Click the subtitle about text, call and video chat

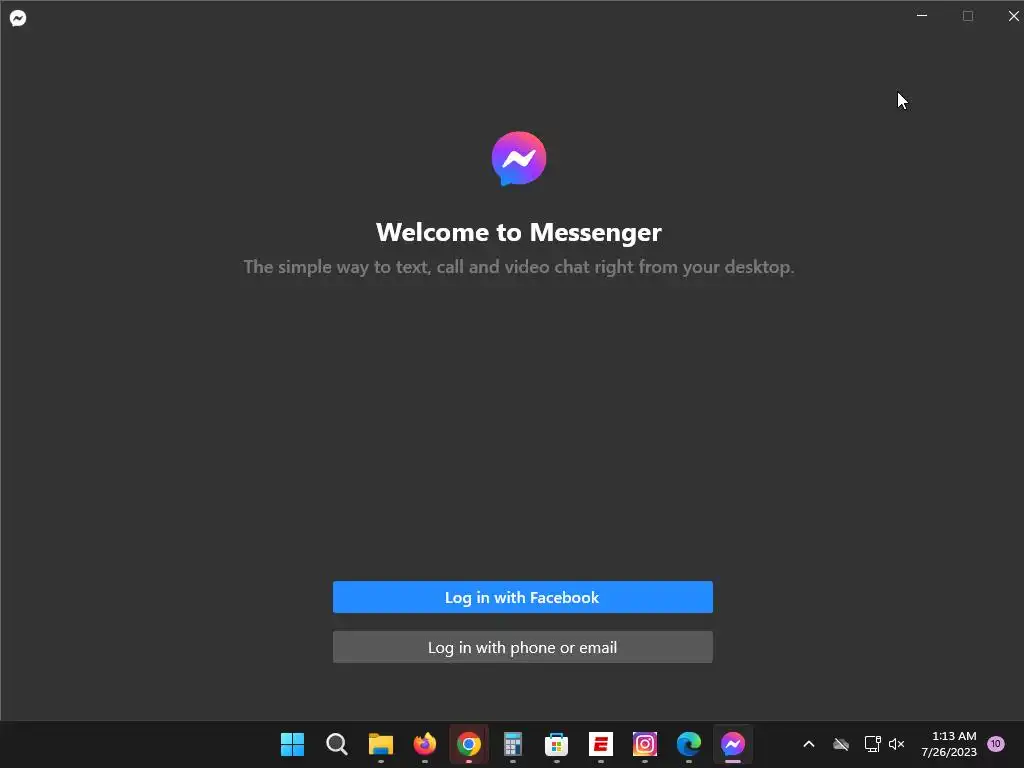click(519, 267)
